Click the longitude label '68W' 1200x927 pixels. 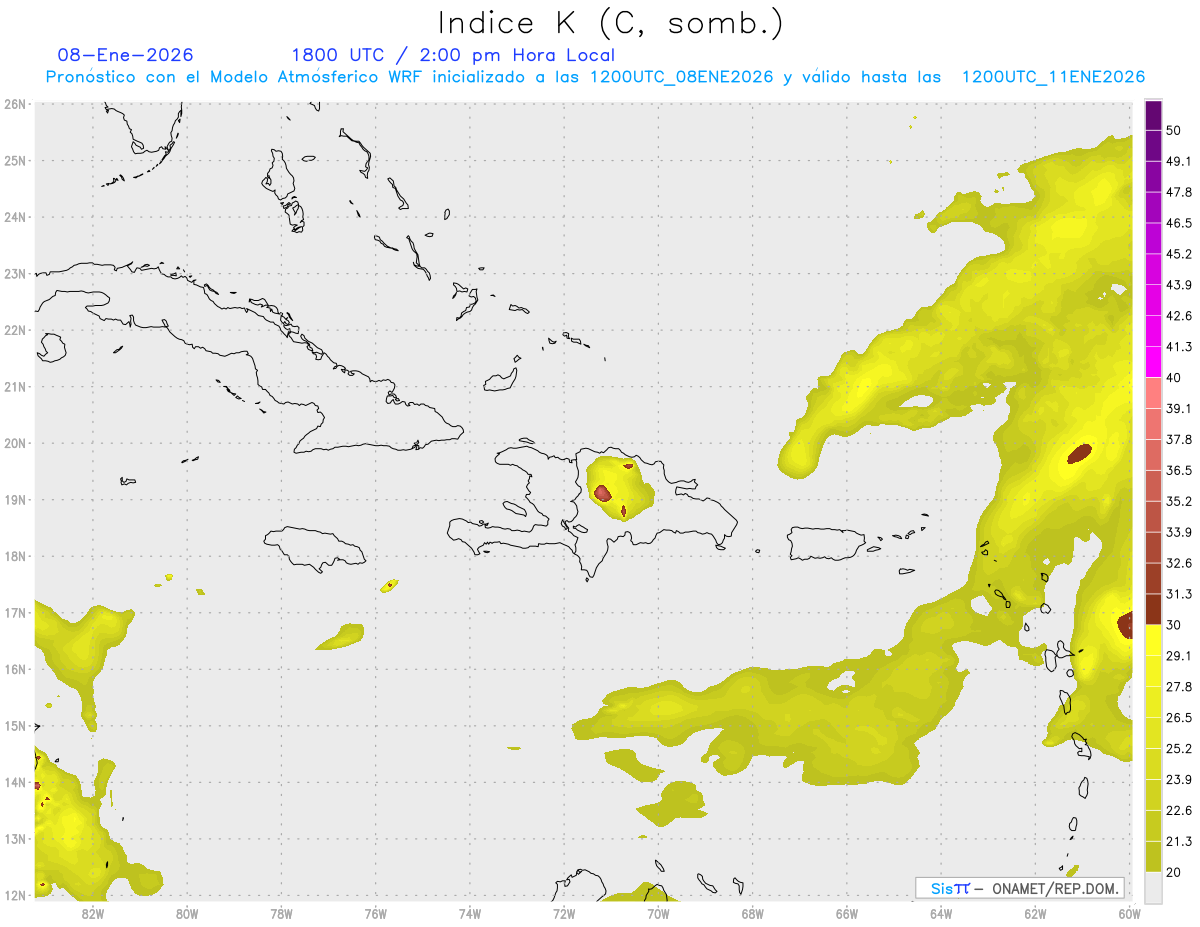[753, 913]
